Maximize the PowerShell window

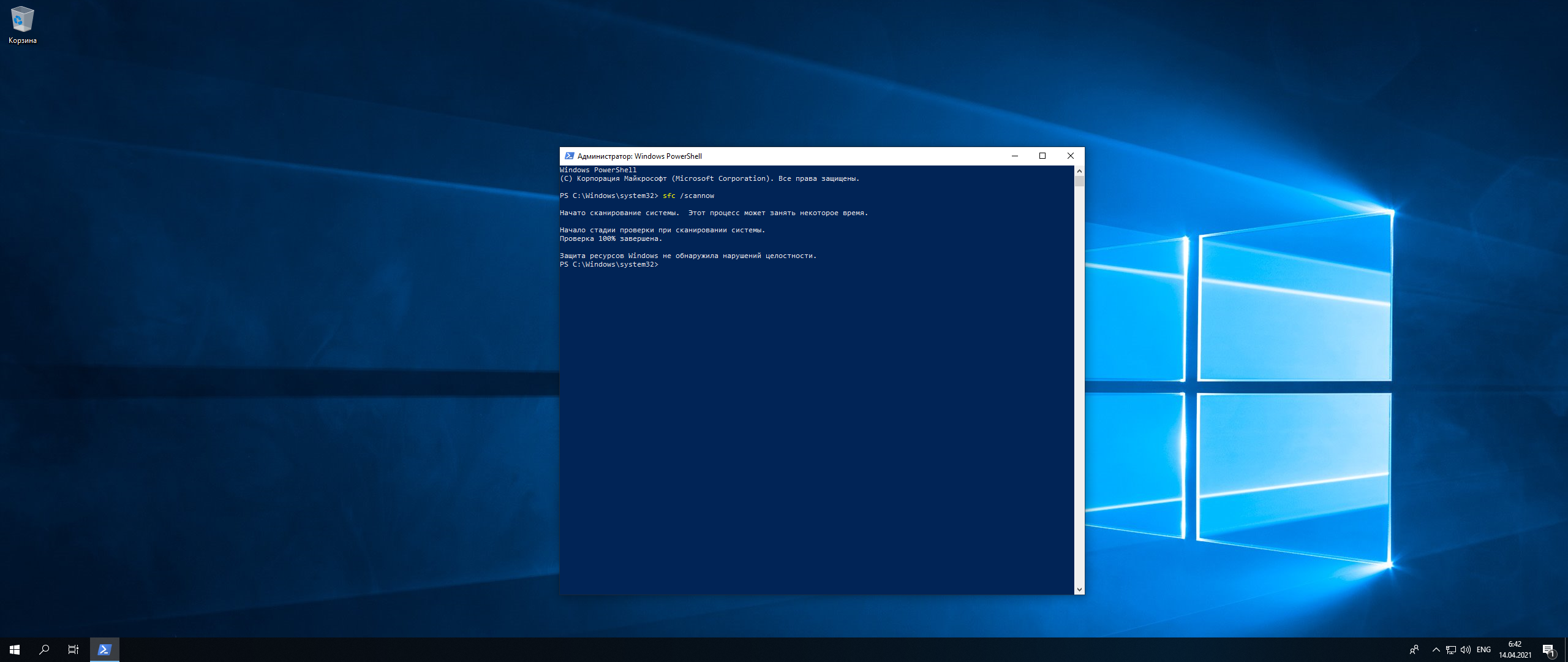pos(1042,156)
